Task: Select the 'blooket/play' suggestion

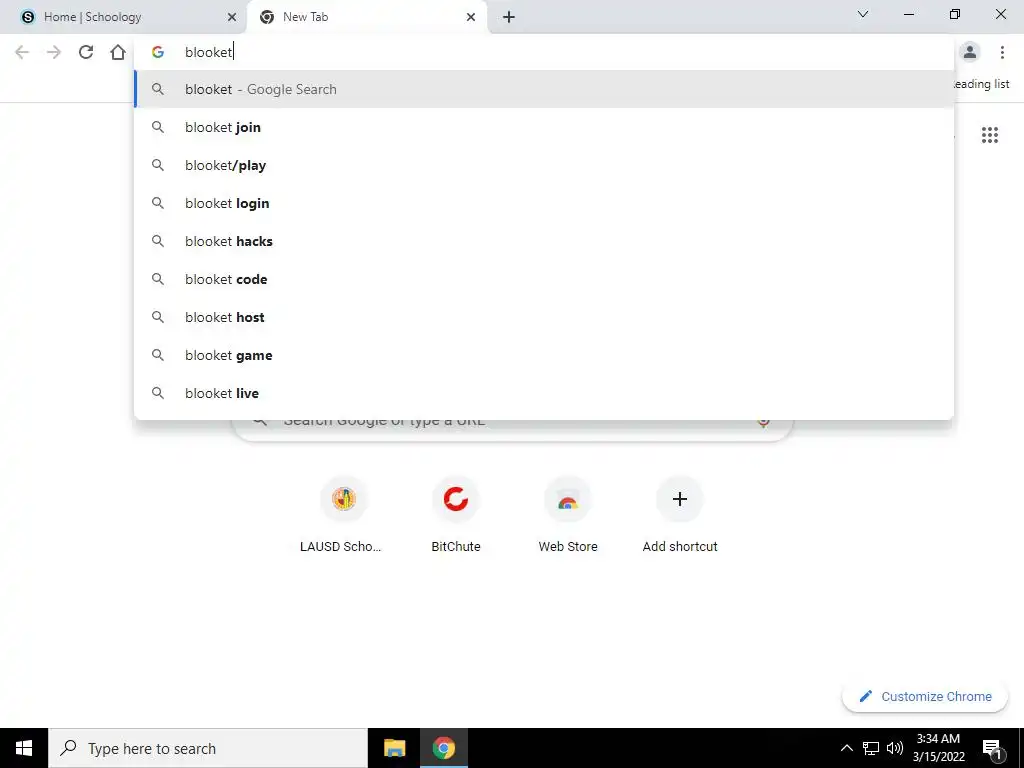Action: pos(543,165)
